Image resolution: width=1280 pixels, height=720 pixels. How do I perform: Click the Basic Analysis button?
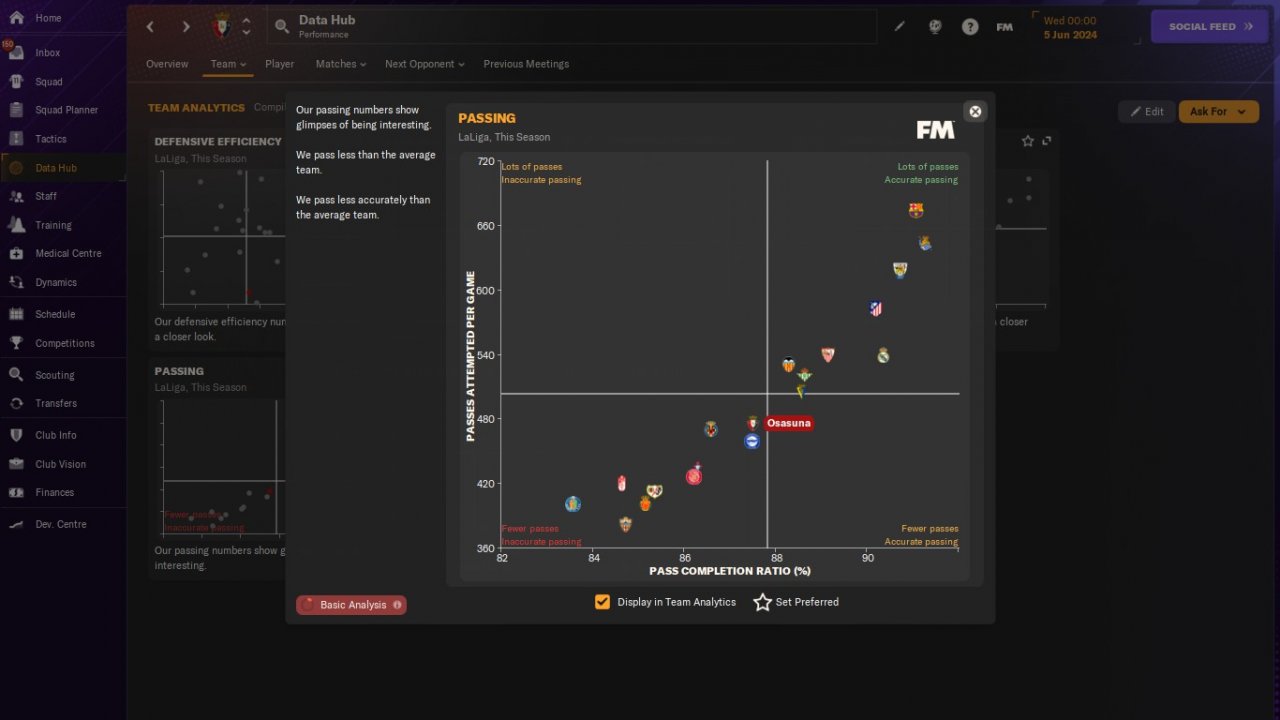click(351, 605)
